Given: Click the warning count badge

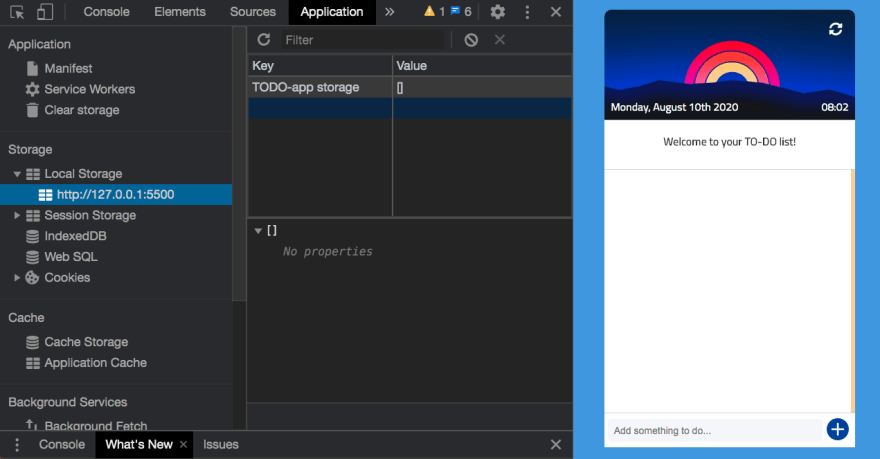Looking at the screenshot, I should point(434,11).
